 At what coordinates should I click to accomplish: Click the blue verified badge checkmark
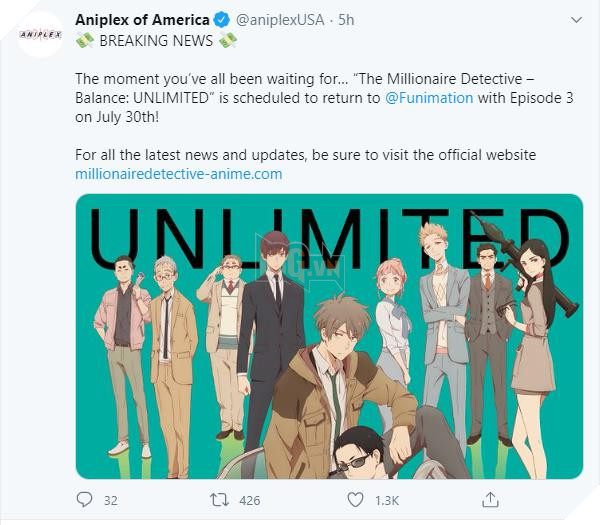(222, 20)
